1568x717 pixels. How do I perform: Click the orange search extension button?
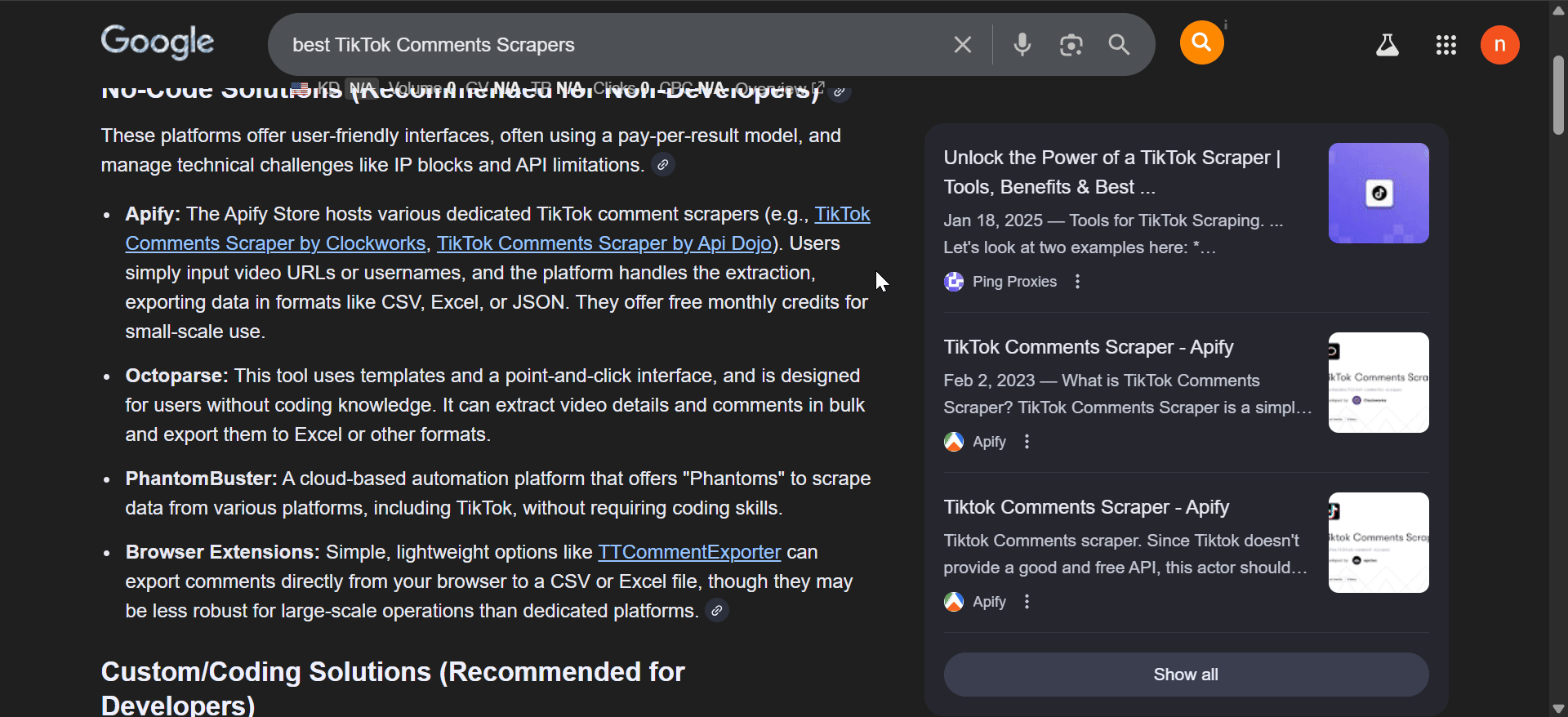1201,42
